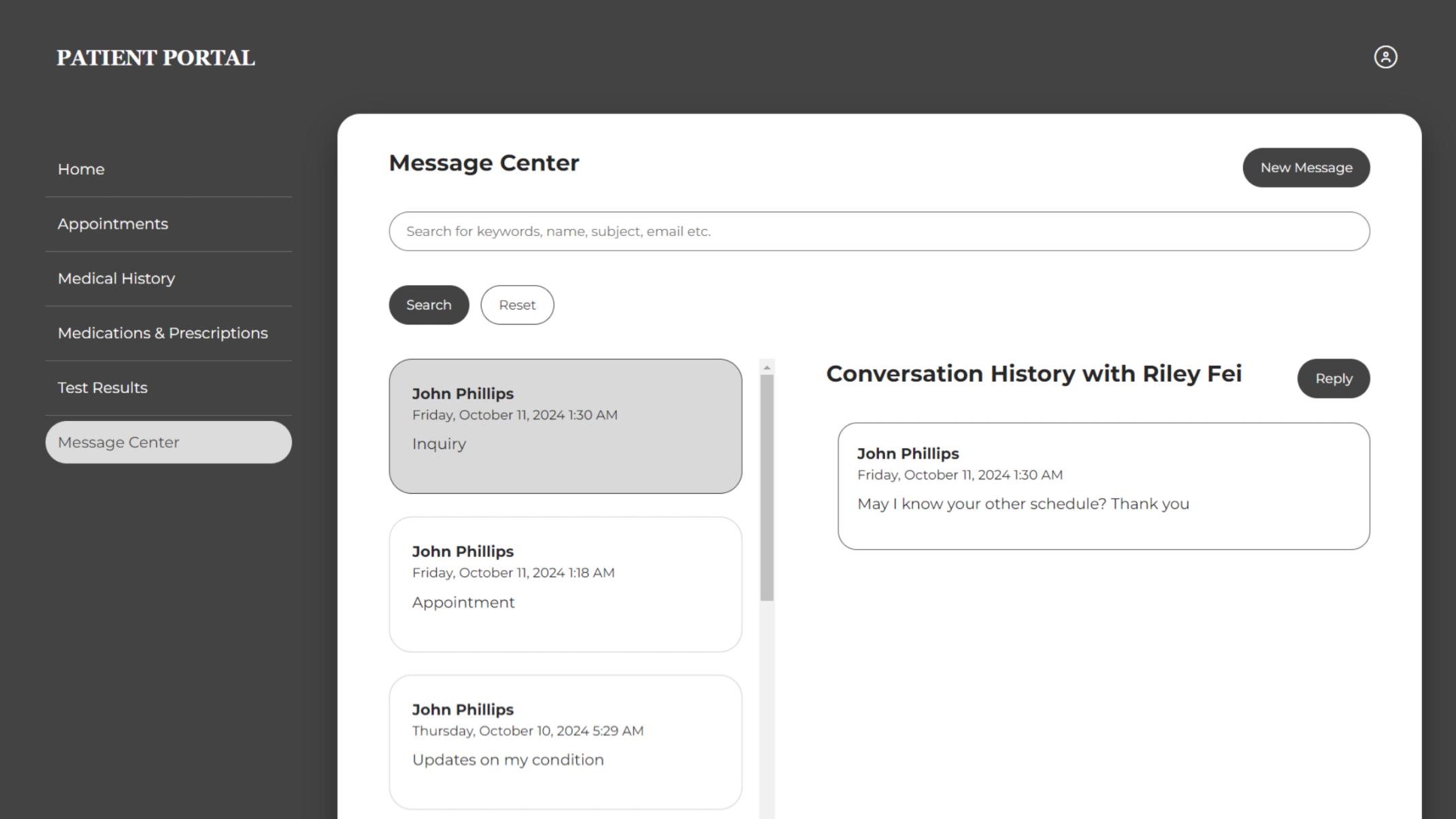Open the user account profile icon

pyautogui.click(x=1386, y=57)
